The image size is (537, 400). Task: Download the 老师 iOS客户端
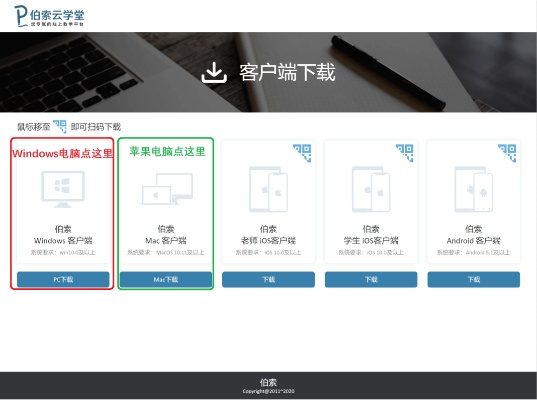268,279
